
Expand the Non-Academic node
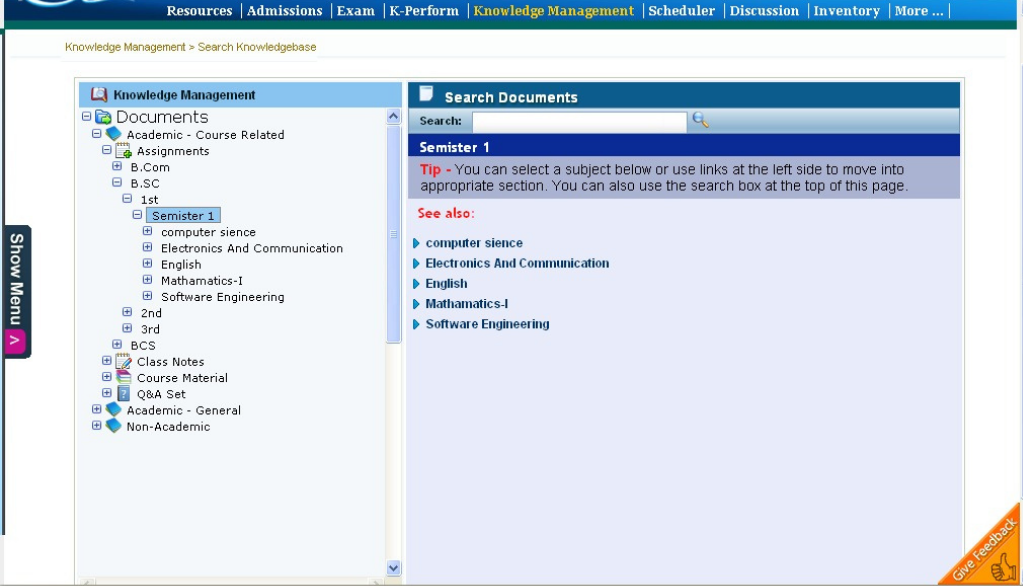[x=97, y=425]
